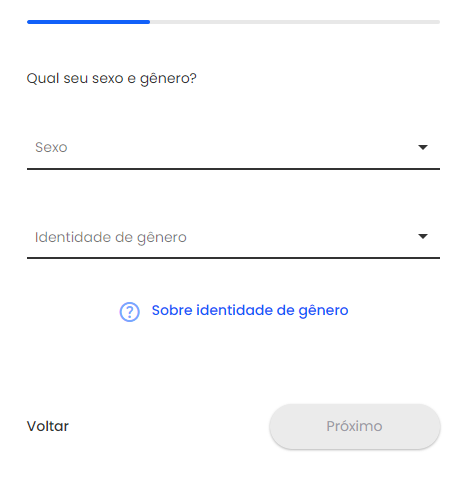Click the disabled Próximo button
Viewport: 475px width, 482px height.
(x=355, y=426)
